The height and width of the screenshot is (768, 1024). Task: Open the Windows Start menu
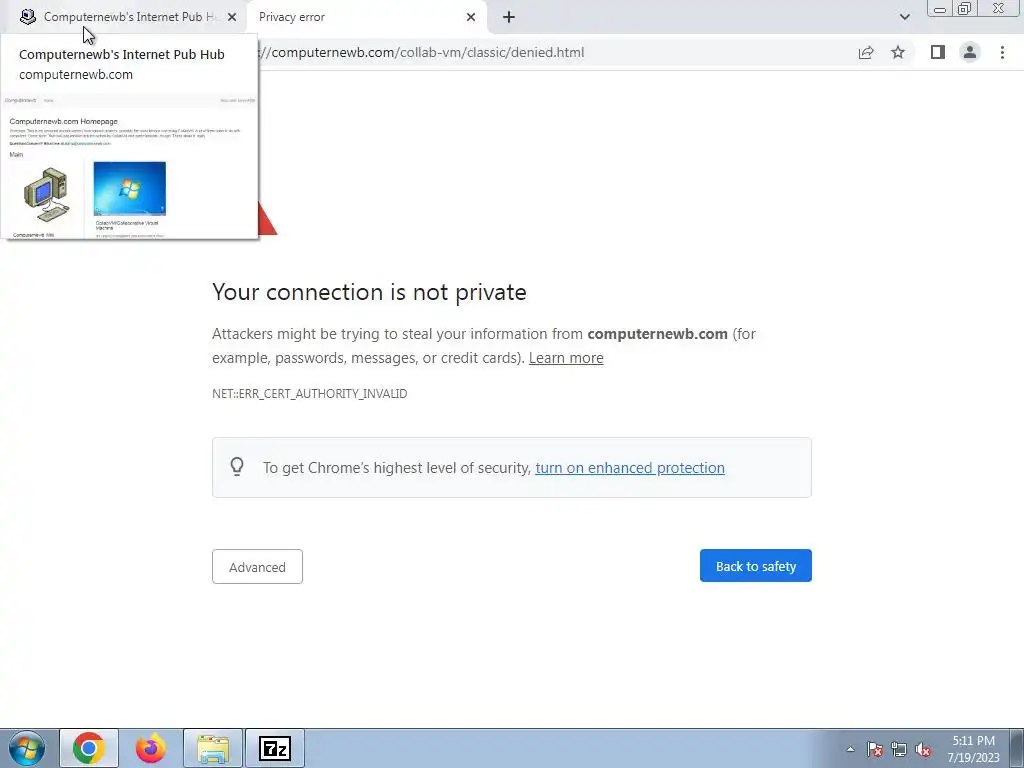pyautogui.click(x=27, y=748)
